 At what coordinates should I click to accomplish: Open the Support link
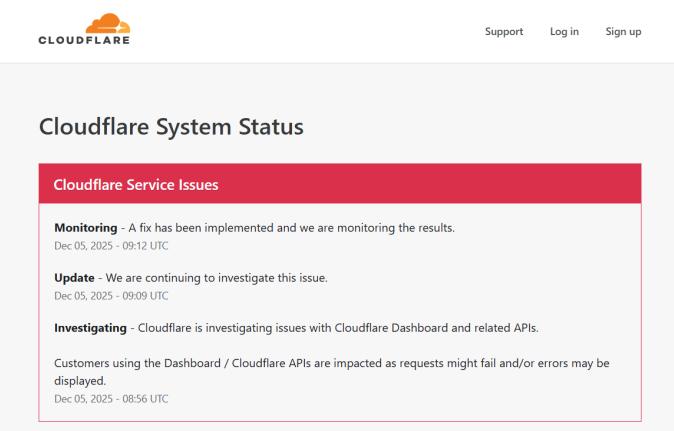pyautogui.click(x=504, y=32)
